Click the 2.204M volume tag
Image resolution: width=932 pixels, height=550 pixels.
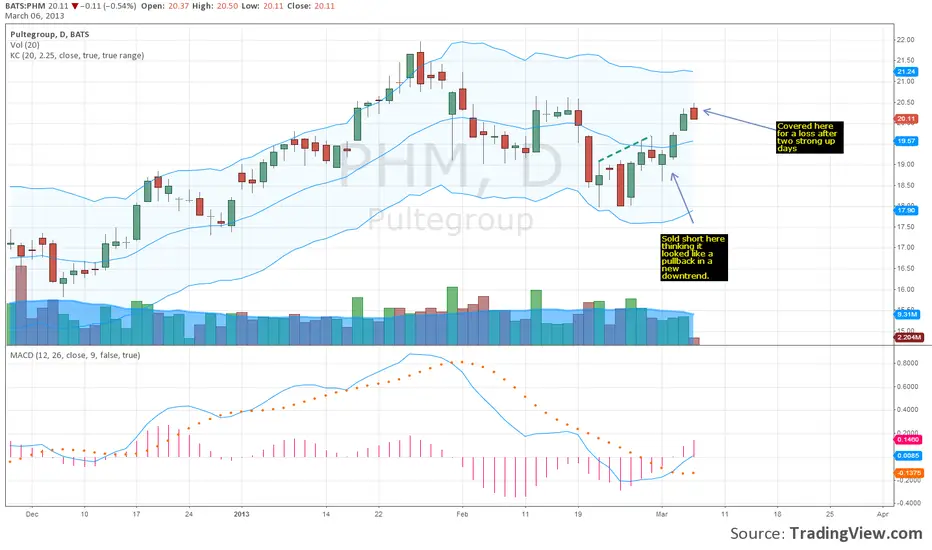pos(908,337)
